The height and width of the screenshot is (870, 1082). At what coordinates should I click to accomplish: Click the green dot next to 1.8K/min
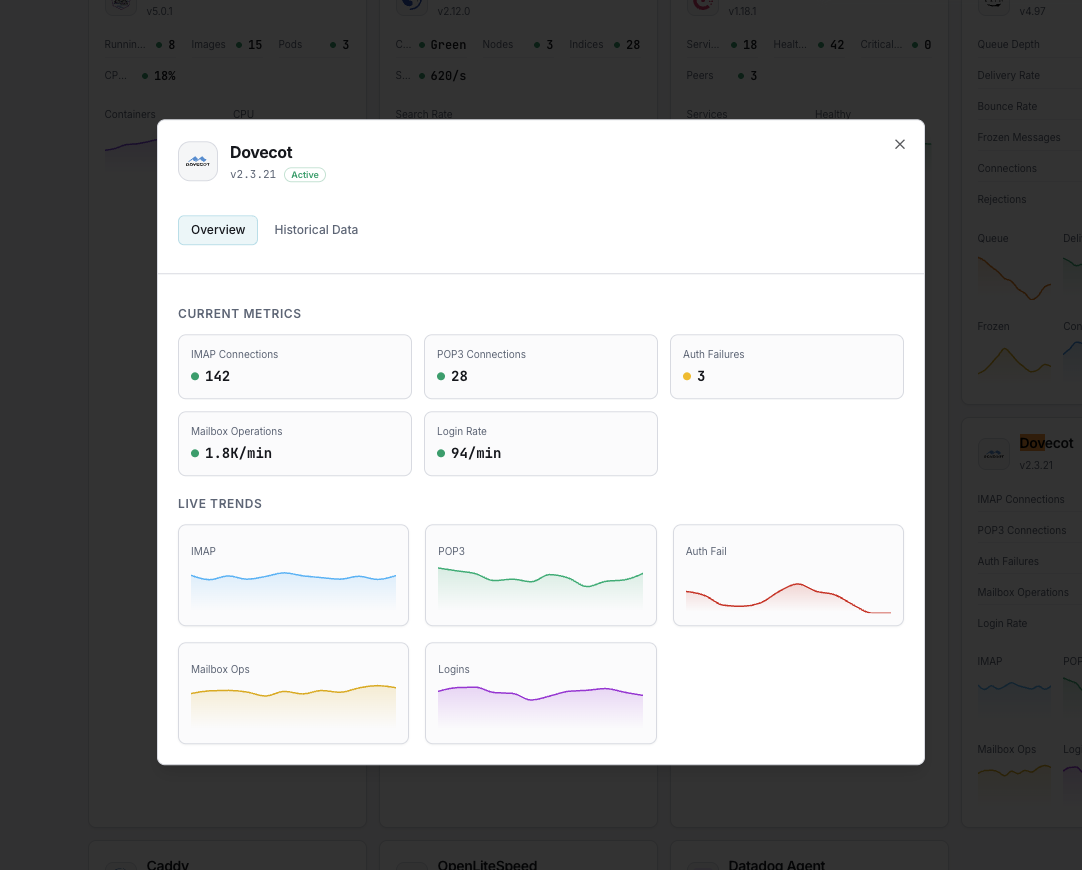196,453
